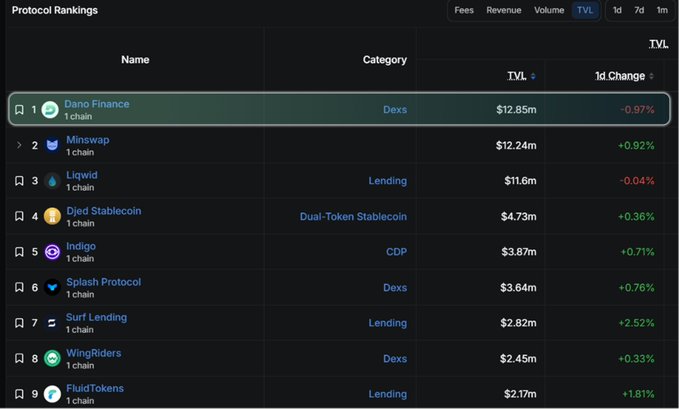Bookmark Surf Lending row
This screenshot has height=409, width=679.
click(19, 323)
